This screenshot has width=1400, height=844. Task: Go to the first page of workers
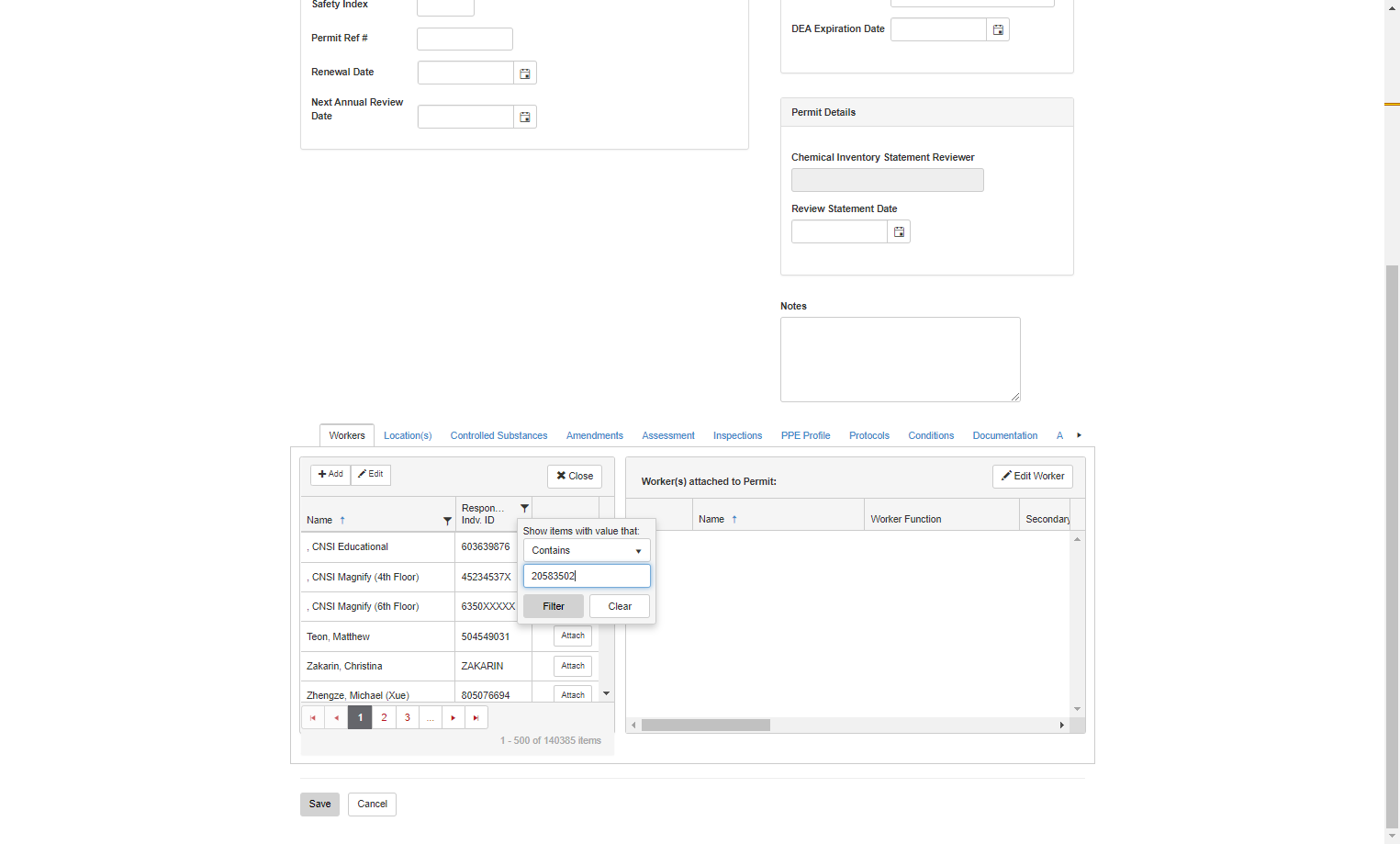point(313,718)
